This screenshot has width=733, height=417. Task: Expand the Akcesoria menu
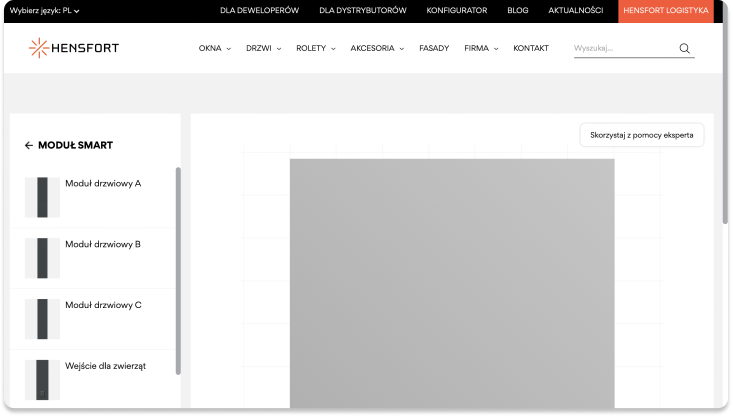(x=377, y=48)
